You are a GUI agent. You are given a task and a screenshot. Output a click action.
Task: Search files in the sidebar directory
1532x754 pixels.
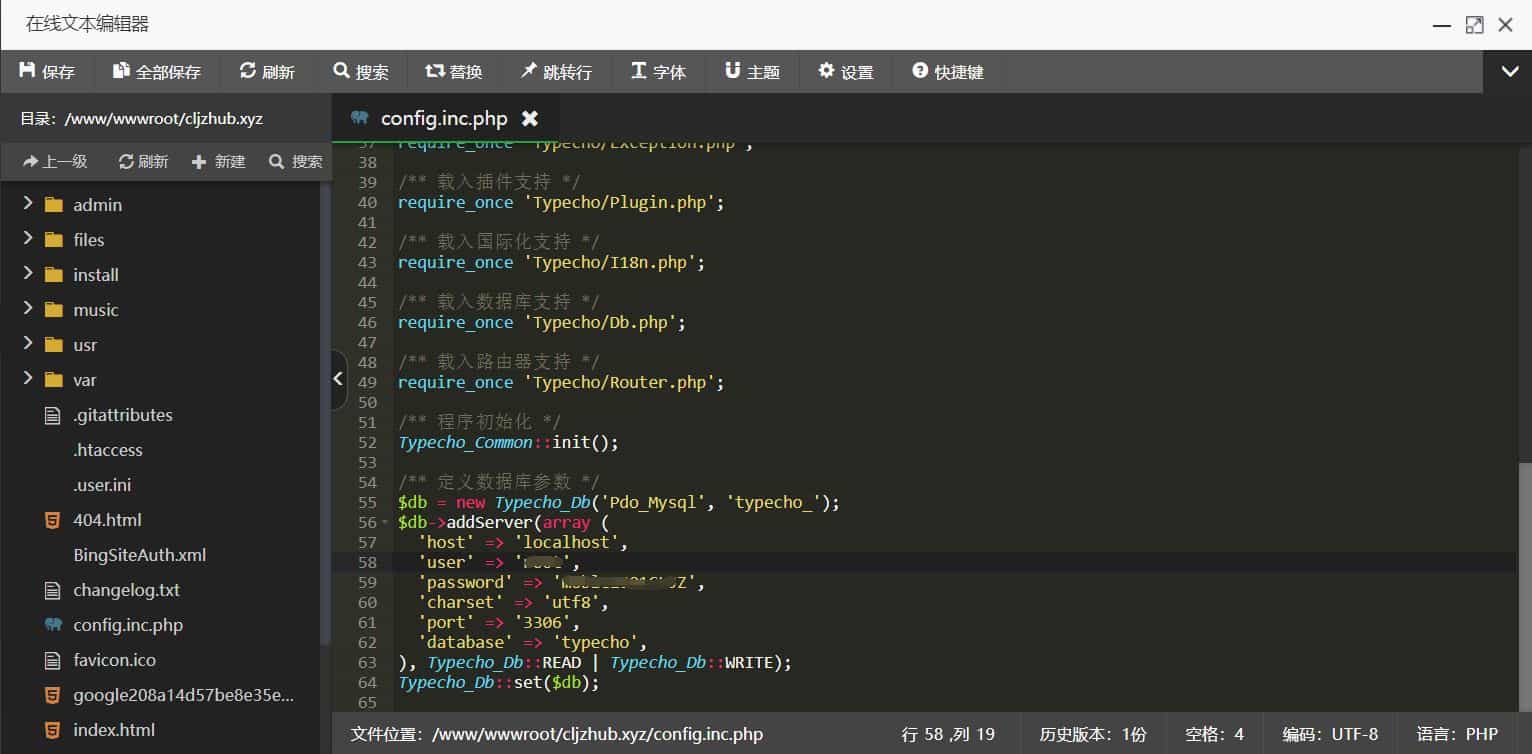(x=296, y=161)
